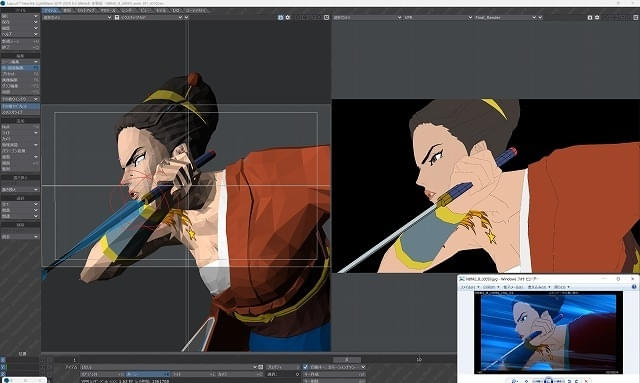The width and height of the screenshot is (640, 383).
Task: Click the blue highlighted icon in the left viewport header
Action: tap(280, 18)
